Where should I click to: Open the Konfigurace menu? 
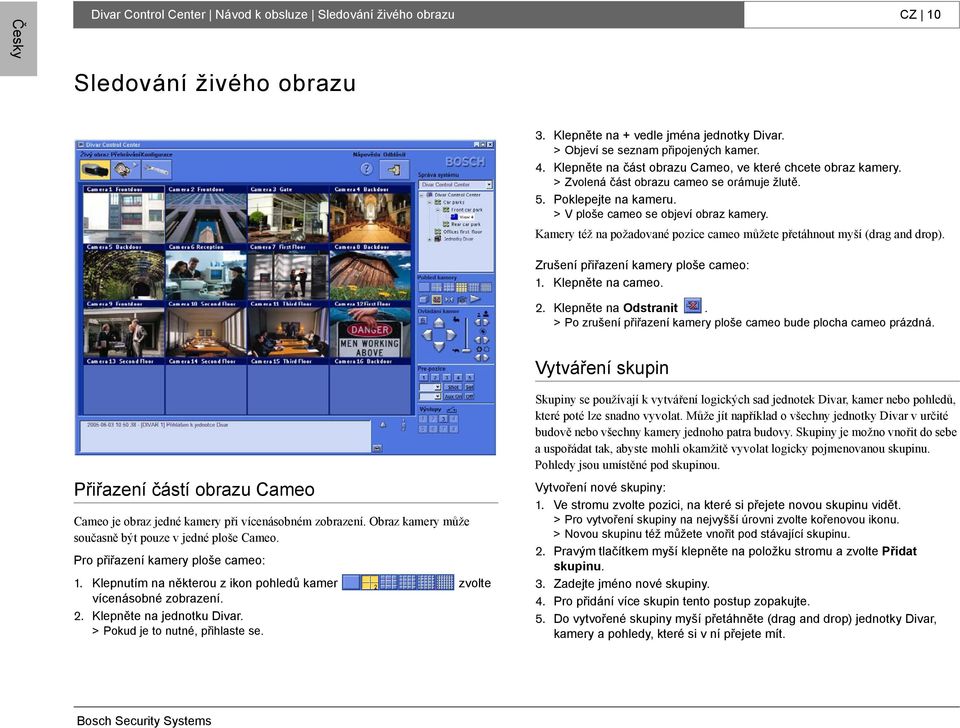coord(157,155)
